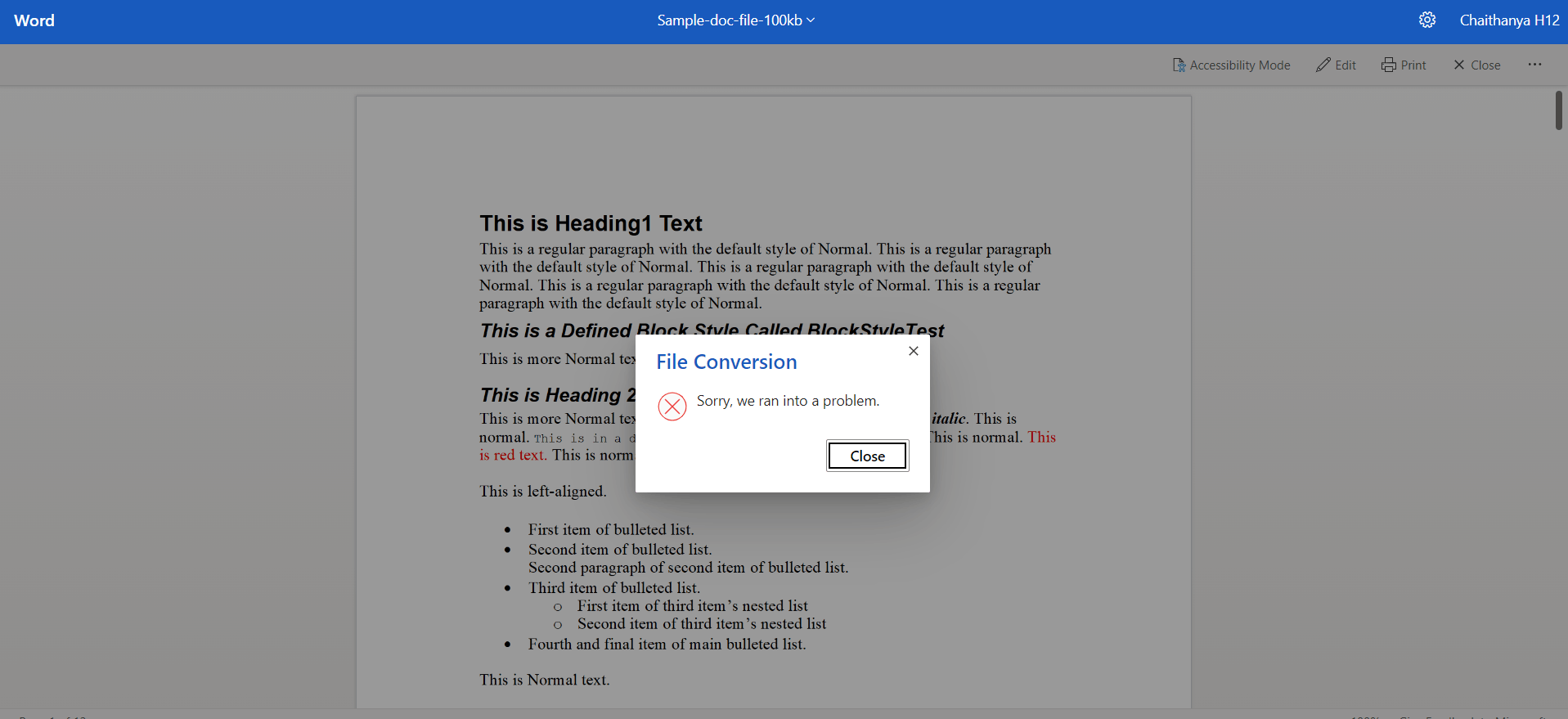Click the Edit pencil button

1336,65
